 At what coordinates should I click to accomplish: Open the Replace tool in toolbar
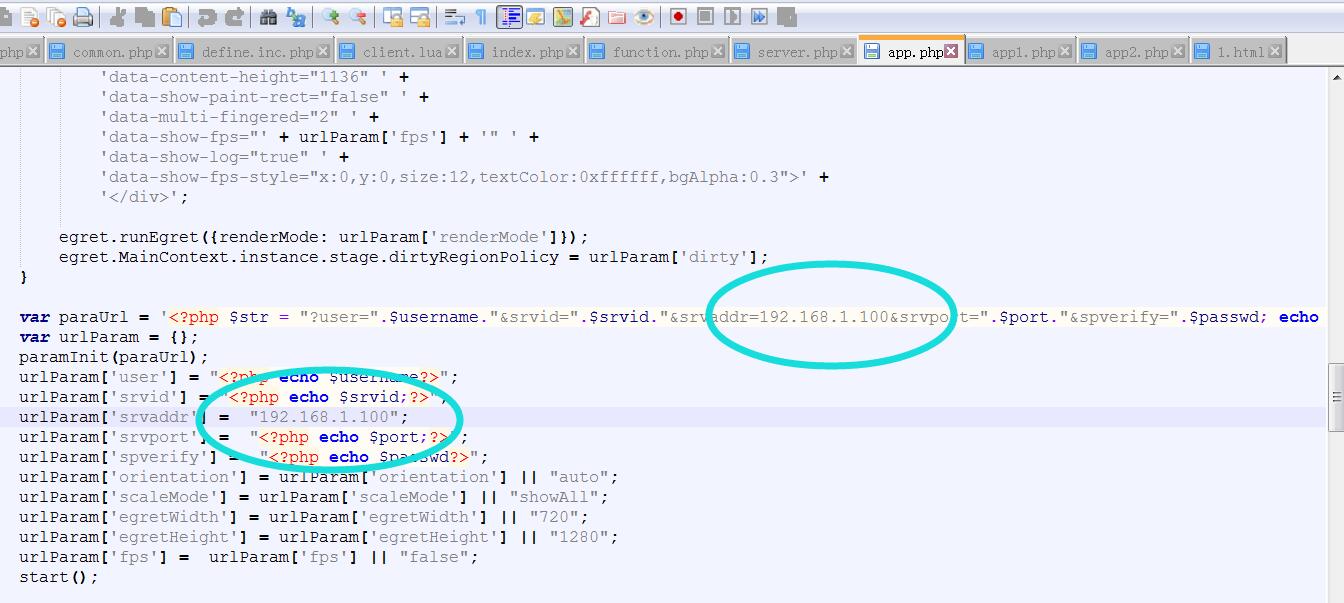click(296, 17)
